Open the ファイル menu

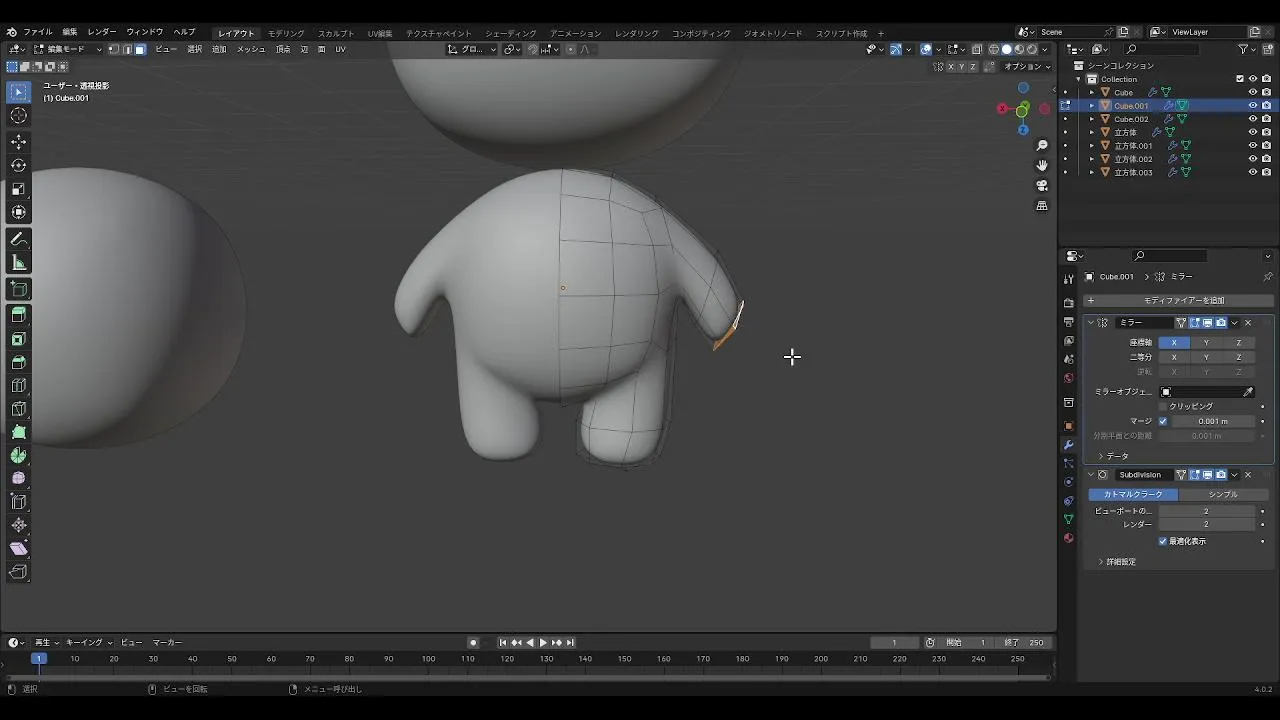(37, 32)
